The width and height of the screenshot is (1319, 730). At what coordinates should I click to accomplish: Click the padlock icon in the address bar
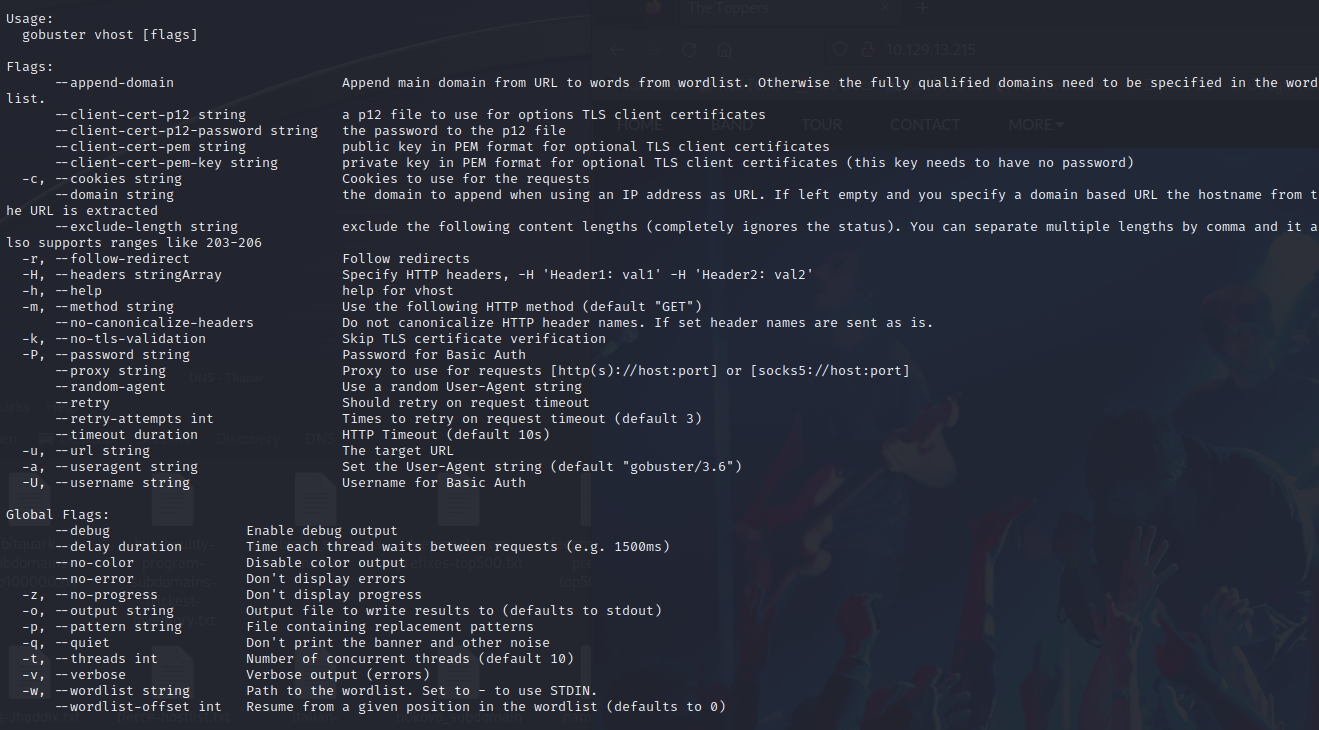[x=867, y=47]
